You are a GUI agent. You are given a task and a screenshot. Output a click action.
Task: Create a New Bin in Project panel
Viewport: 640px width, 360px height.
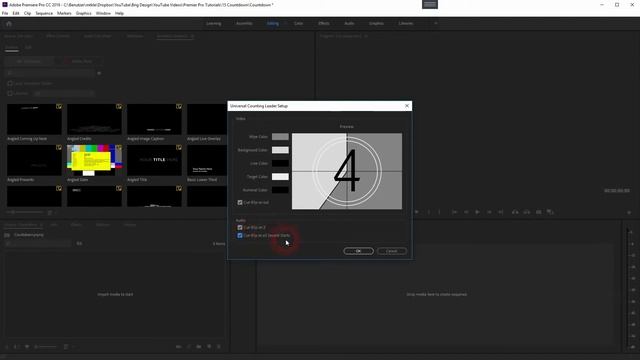[x=199, y=347]
